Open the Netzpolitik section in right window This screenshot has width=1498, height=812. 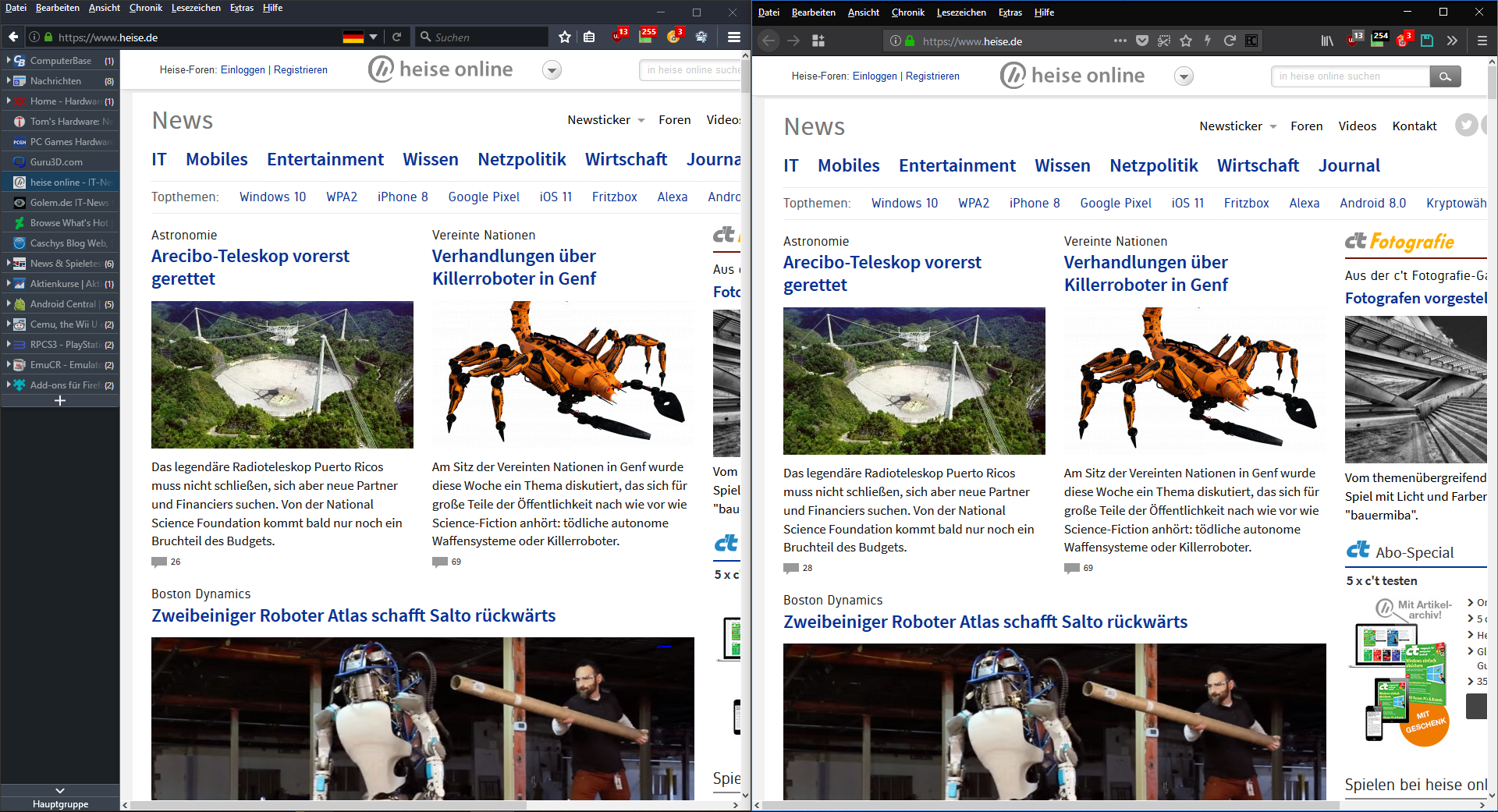click(x=1153, y=165)
